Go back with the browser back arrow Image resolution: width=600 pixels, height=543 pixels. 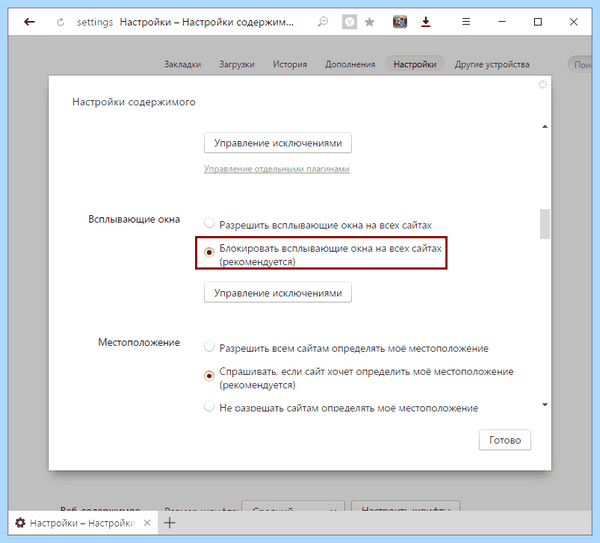tap(29, 22)
